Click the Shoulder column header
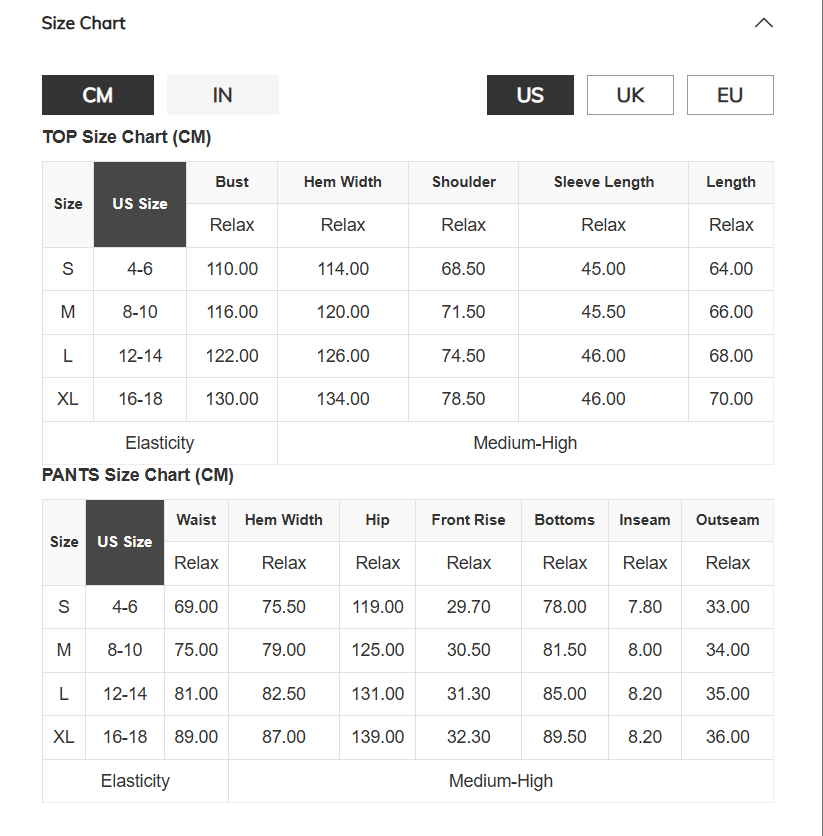Viewport: 823px width, 836px height. [464, 182]
